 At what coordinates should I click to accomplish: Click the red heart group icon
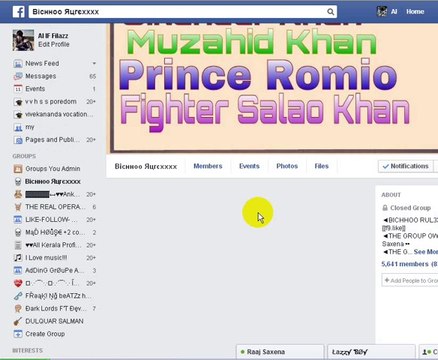click(18, 283)
